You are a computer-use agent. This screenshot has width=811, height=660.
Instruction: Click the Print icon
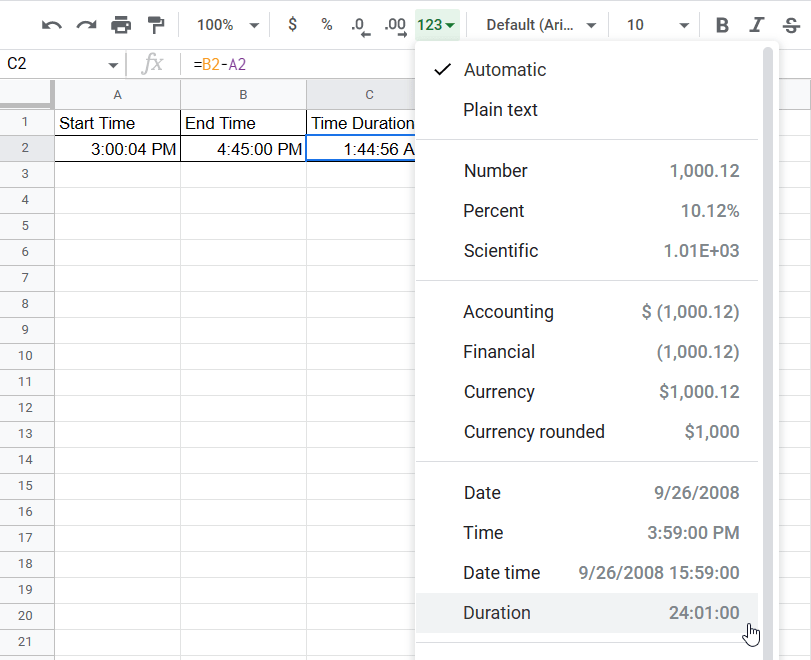(x=120, y=24)
